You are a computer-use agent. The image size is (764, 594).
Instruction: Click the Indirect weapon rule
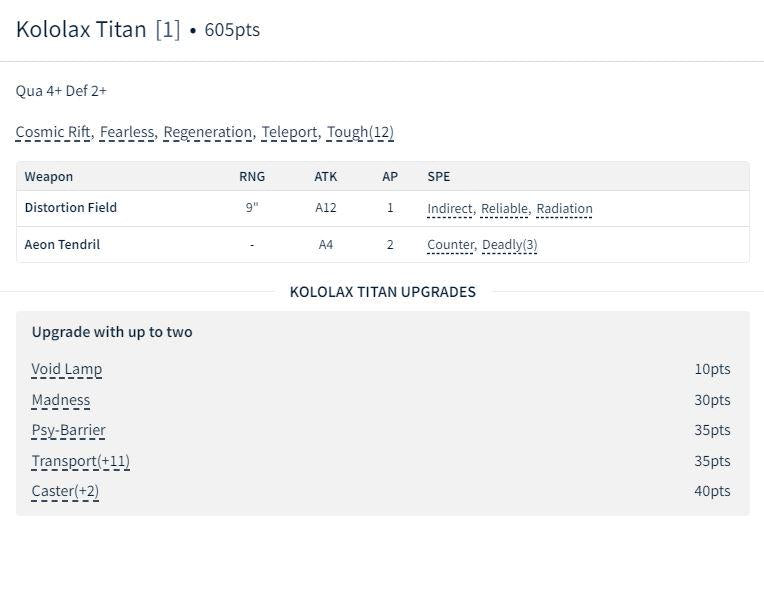[449, 209]
